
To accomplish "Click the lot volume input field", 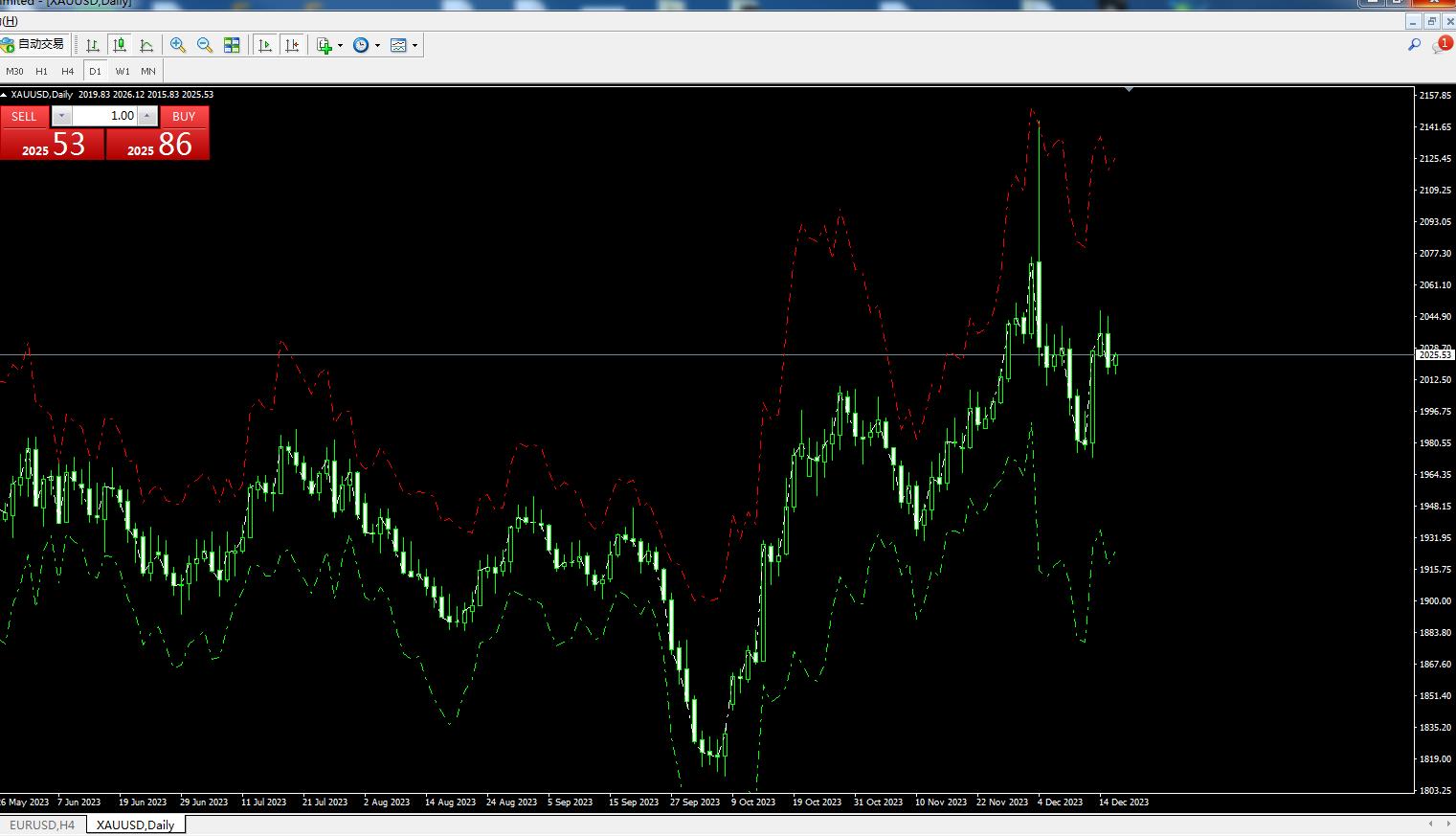I will click(x=104, y=116).
